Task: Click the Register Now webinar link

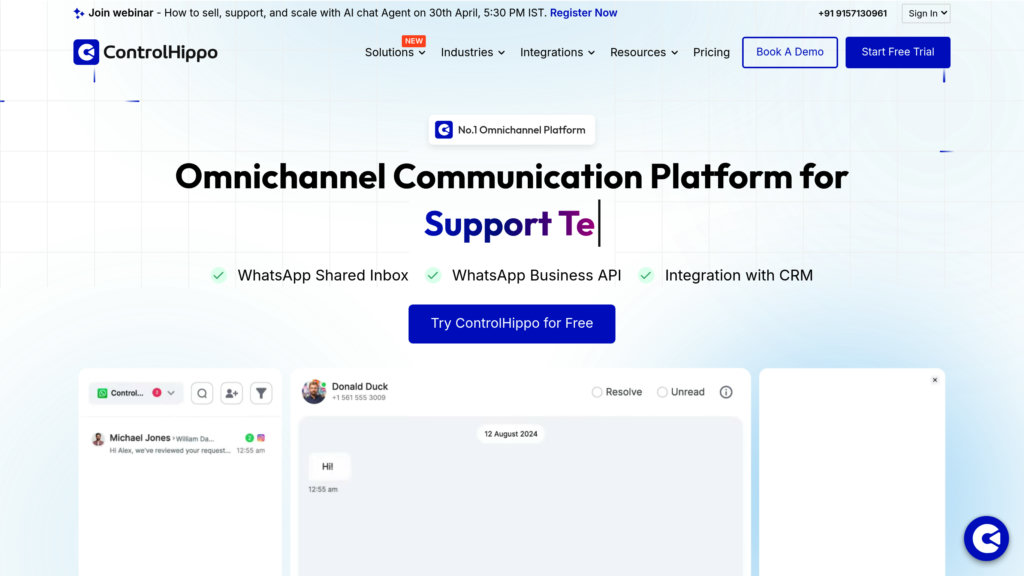Action: pyautogui.click(x=583, y=13)
